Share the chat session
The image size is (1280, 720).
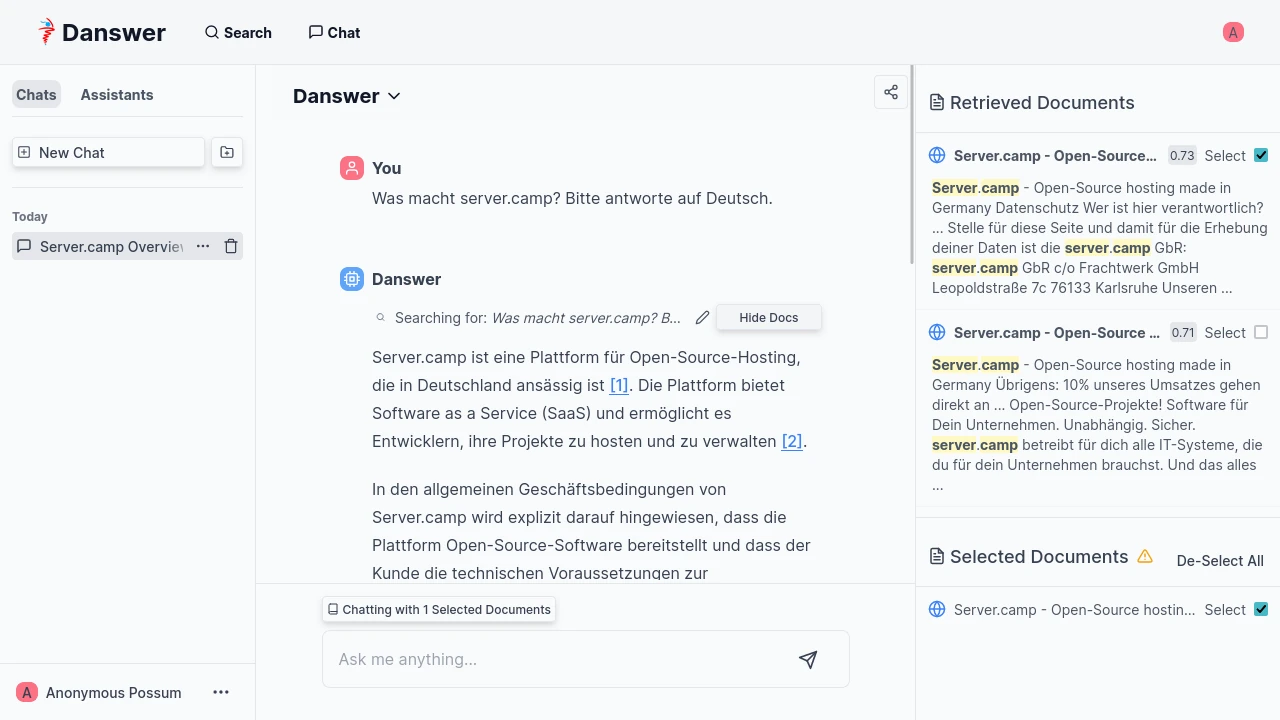pyautogui.click(x=891, y=92)
